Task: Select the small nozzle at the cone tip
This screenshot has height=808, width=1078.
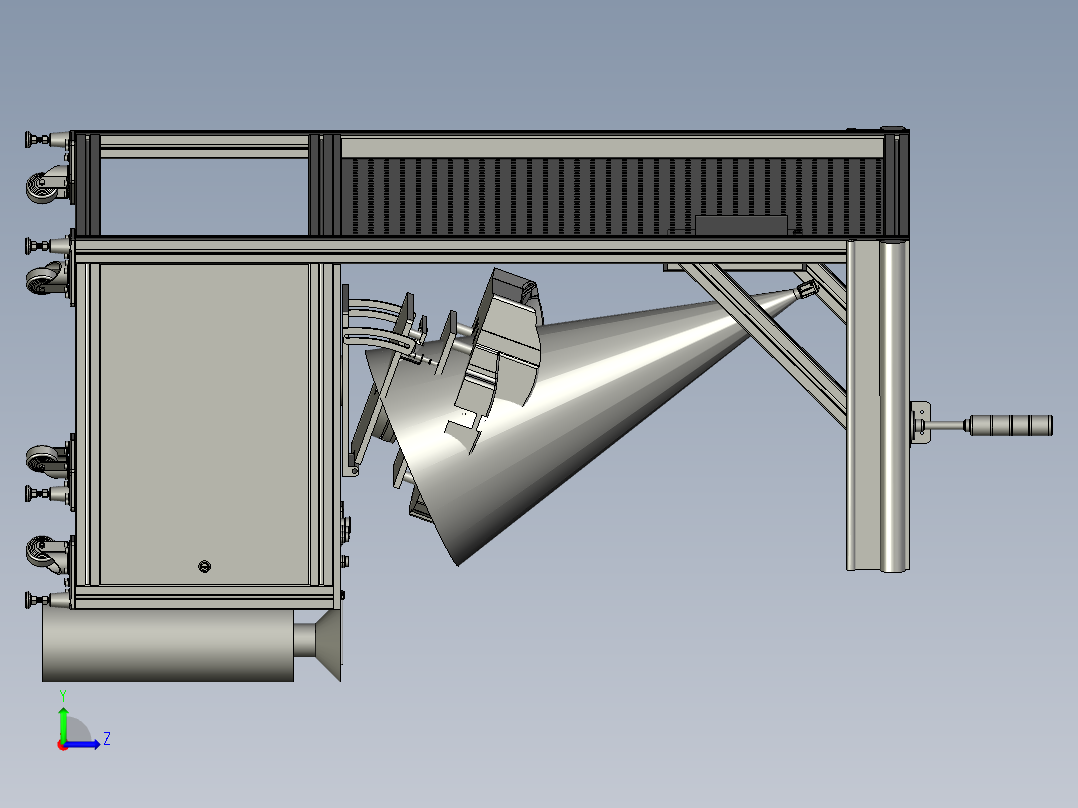Action: 805,290
